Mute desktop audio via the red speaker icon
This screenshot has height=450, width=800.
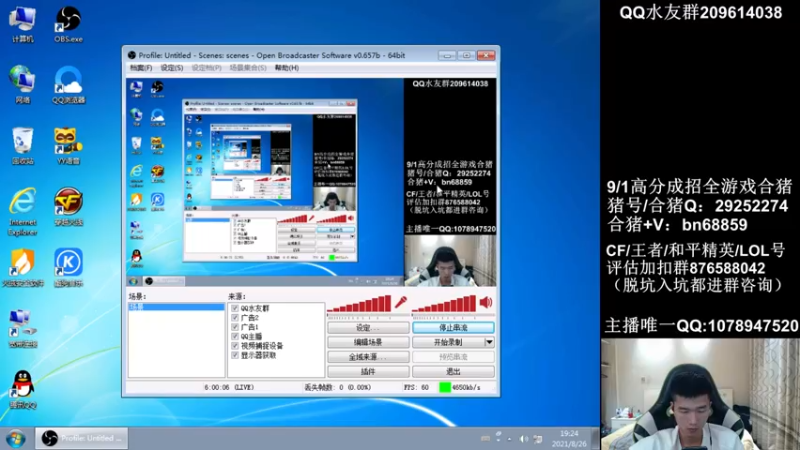click(x=486, y=303)
